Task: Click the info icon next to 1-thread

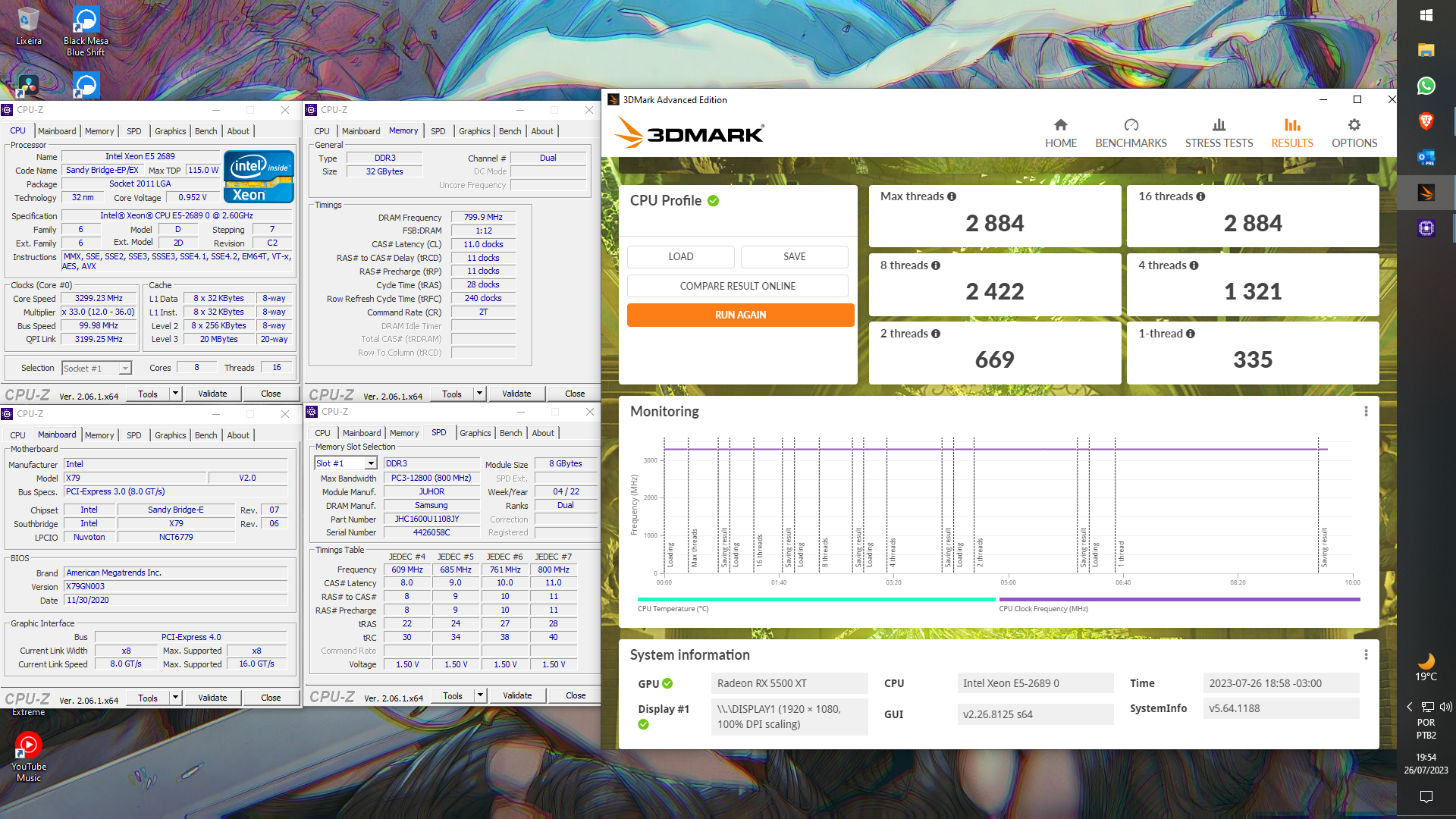Action: pyautogui.click(x=1191, y=334)
